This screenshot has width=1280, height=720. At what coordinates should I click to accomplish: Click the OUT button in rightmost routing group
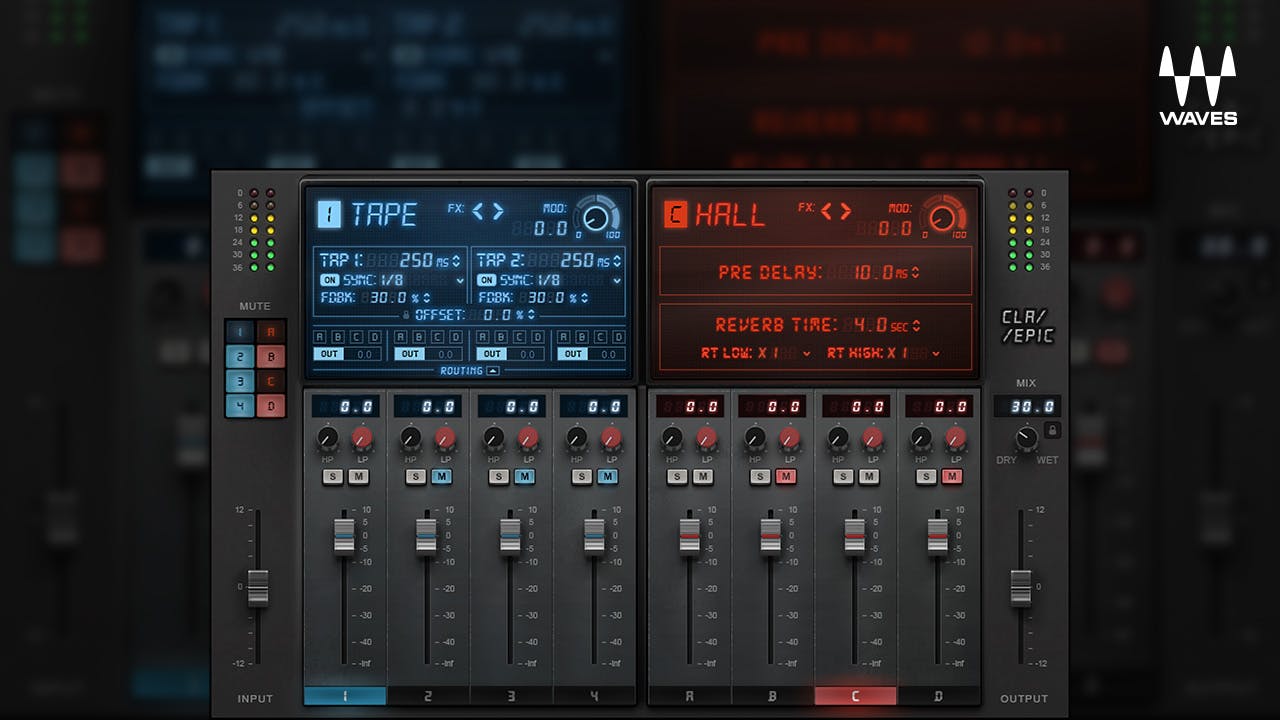[572, 354]
